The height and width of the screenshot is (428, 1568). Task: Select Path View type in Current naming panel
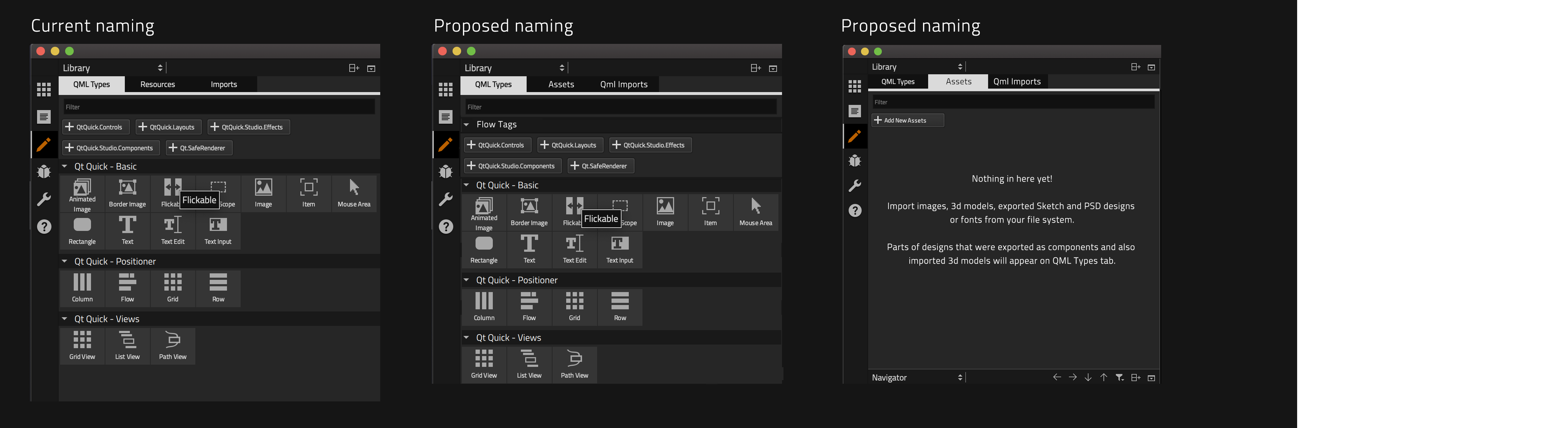173,345
